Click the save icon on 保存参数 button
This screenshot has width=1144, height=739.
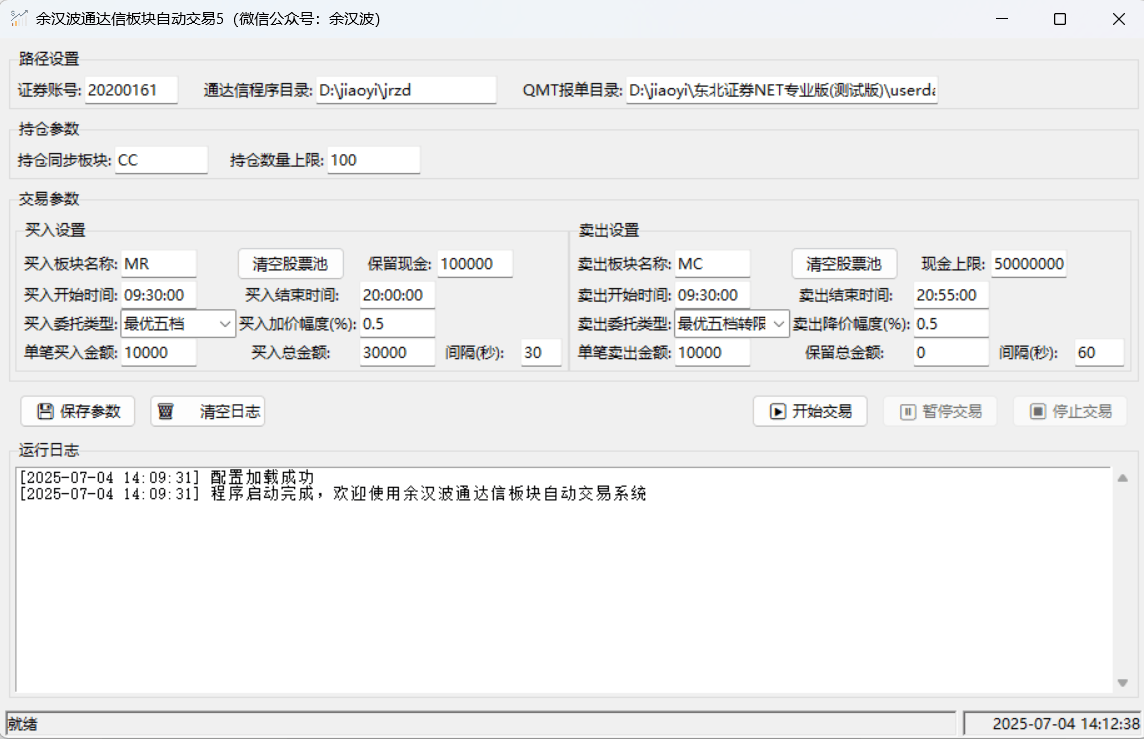(44, 411)
